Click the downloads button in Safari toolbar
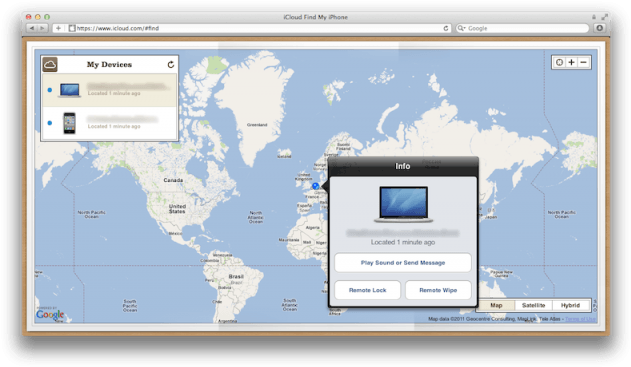 click(x=600, y=28)
